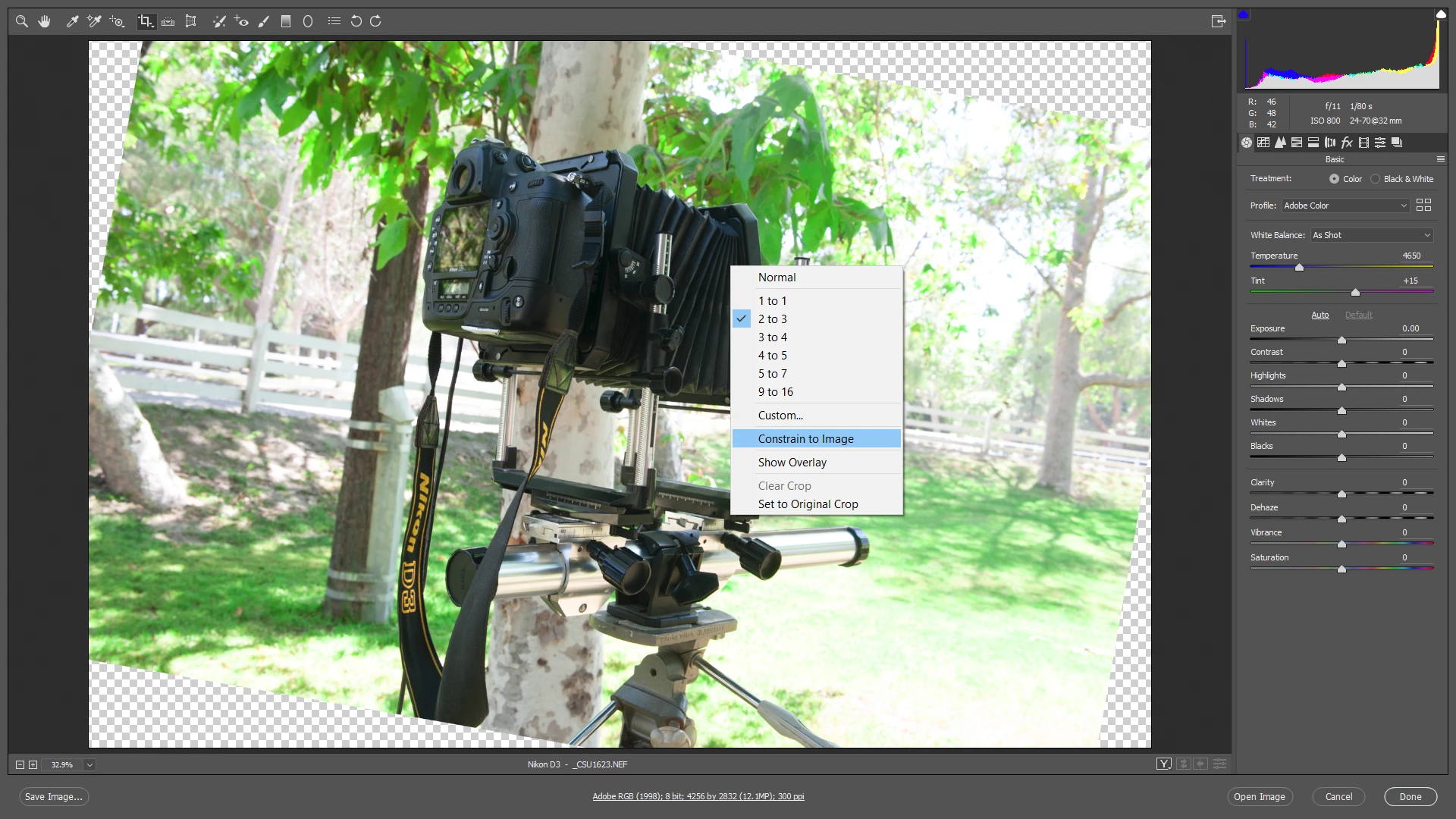The height and width of the screenshot is (819, 1456).
Task: Open the Effects fx panel tab
Action: (x=1347, y=143)
